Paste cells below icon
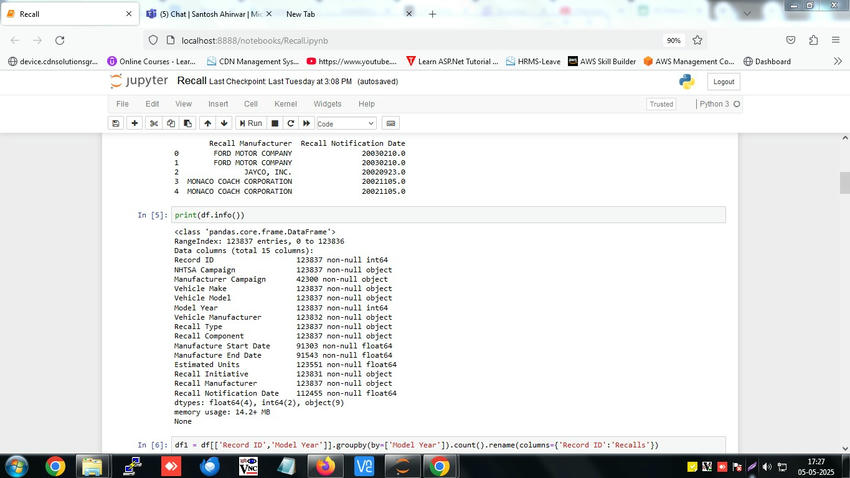 (188, 124)
